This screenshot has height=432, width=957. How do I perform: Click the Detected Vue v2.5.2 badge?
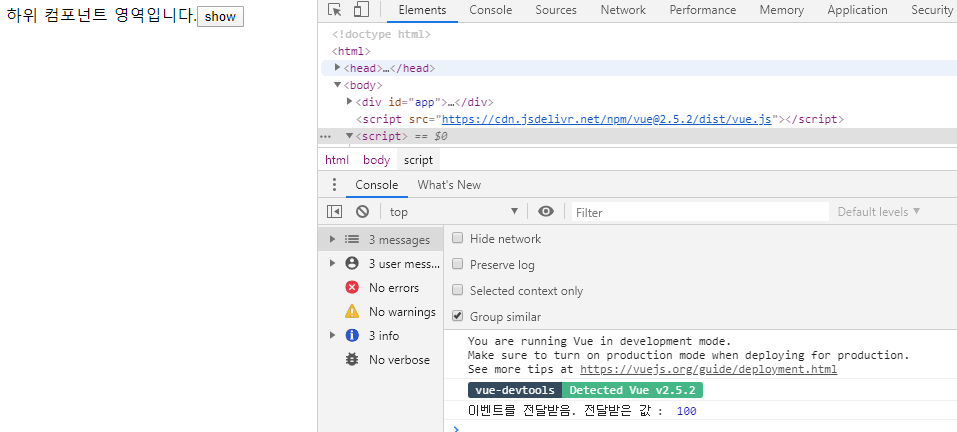(632, 391)
